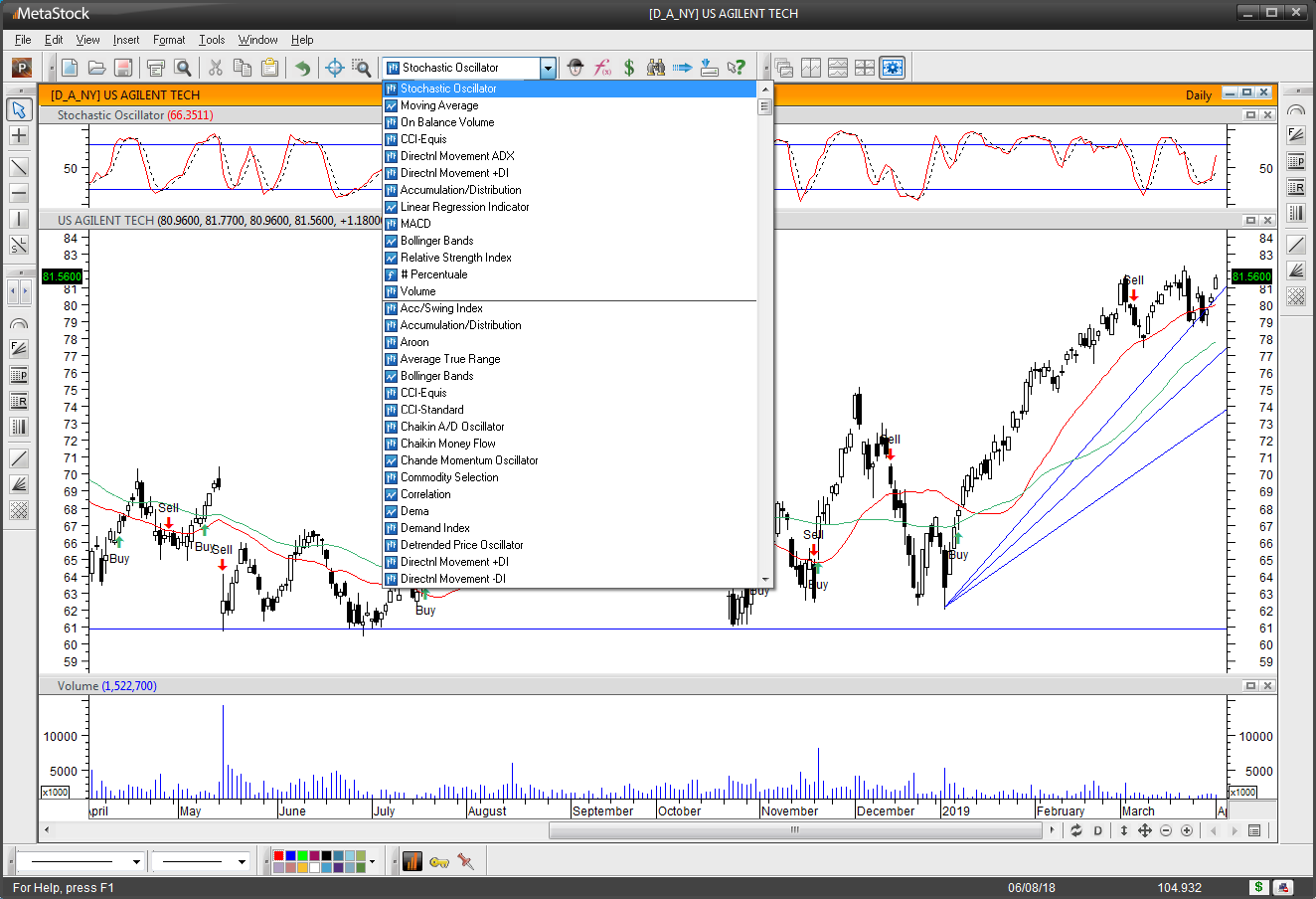Open the Format menu
The width and height of the screenshot is (1316, 899).
tap(169, 40)
